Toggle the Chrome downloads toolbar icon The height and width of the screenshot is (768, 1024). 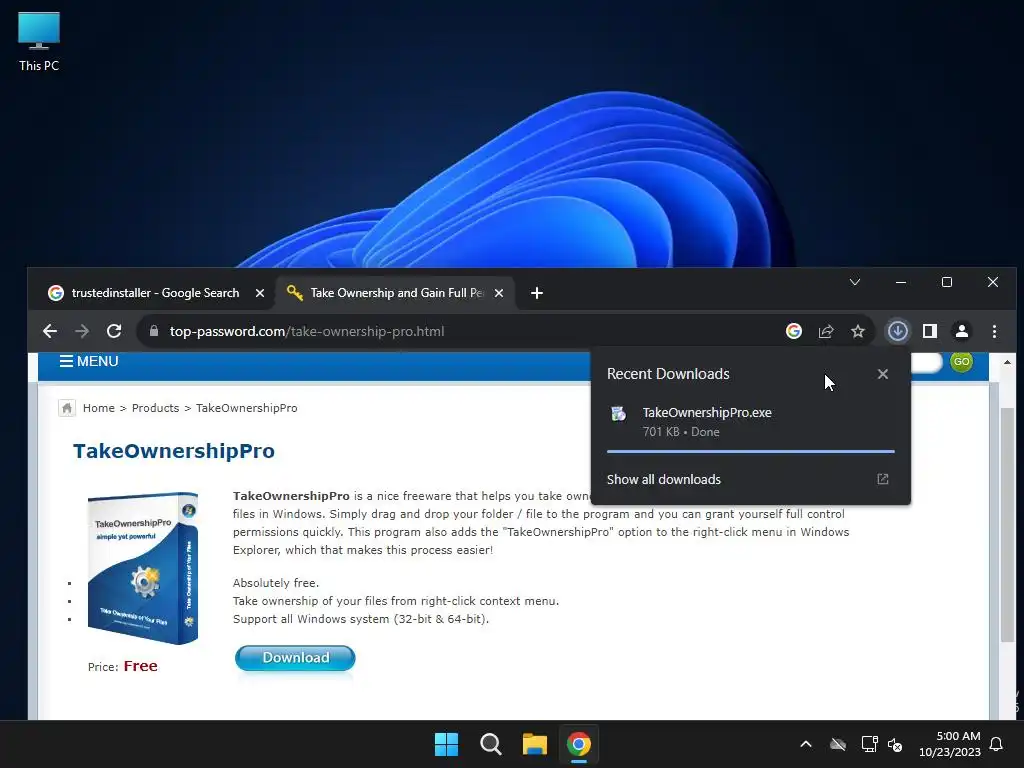point(897,331)
